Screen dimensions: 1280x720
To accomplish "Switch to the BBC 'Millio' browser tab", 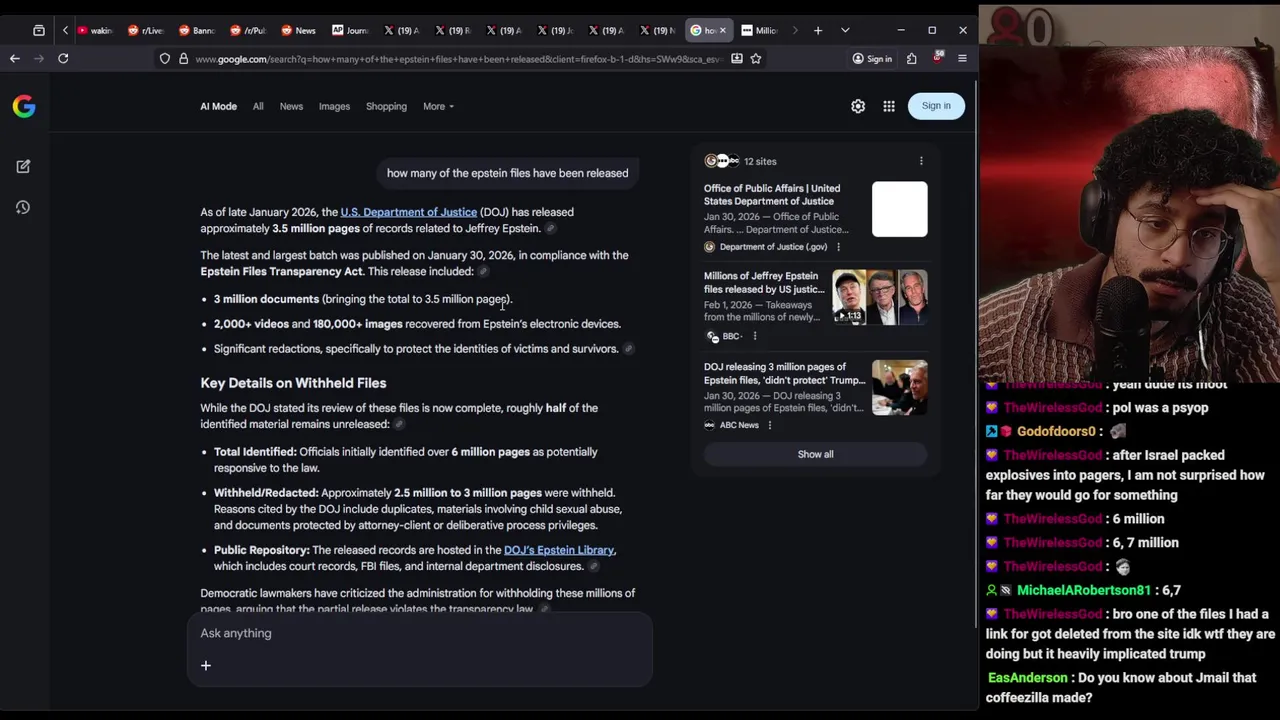I will click(759, 31).
